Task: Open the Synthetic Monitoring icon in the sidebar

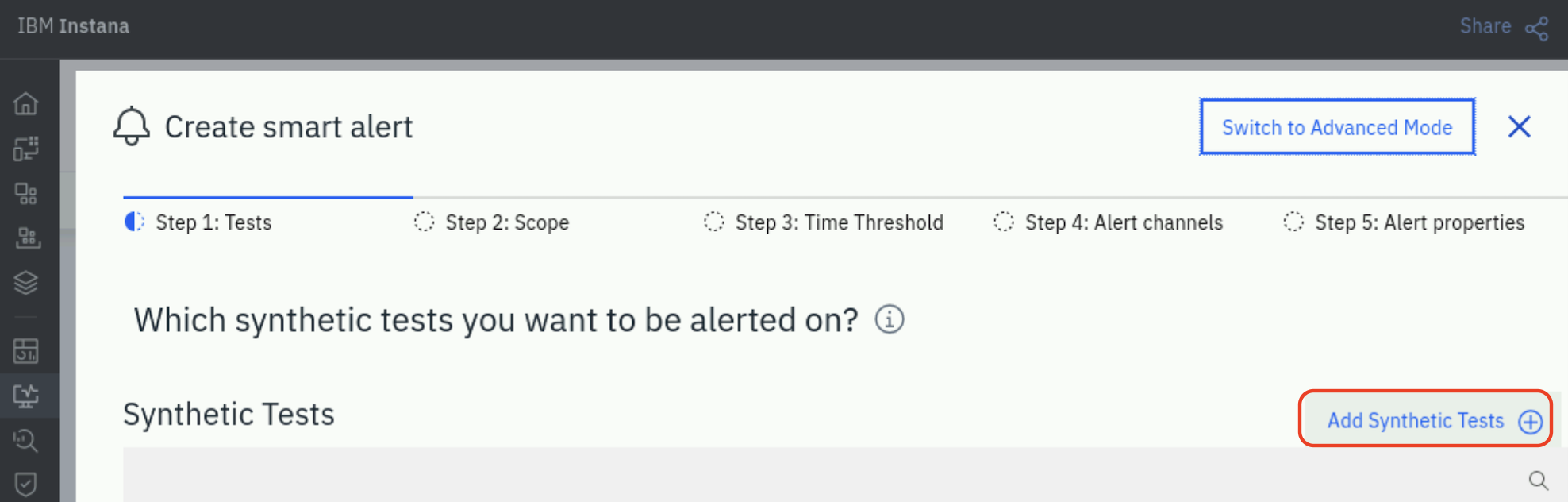Action: tap(26, 396)
